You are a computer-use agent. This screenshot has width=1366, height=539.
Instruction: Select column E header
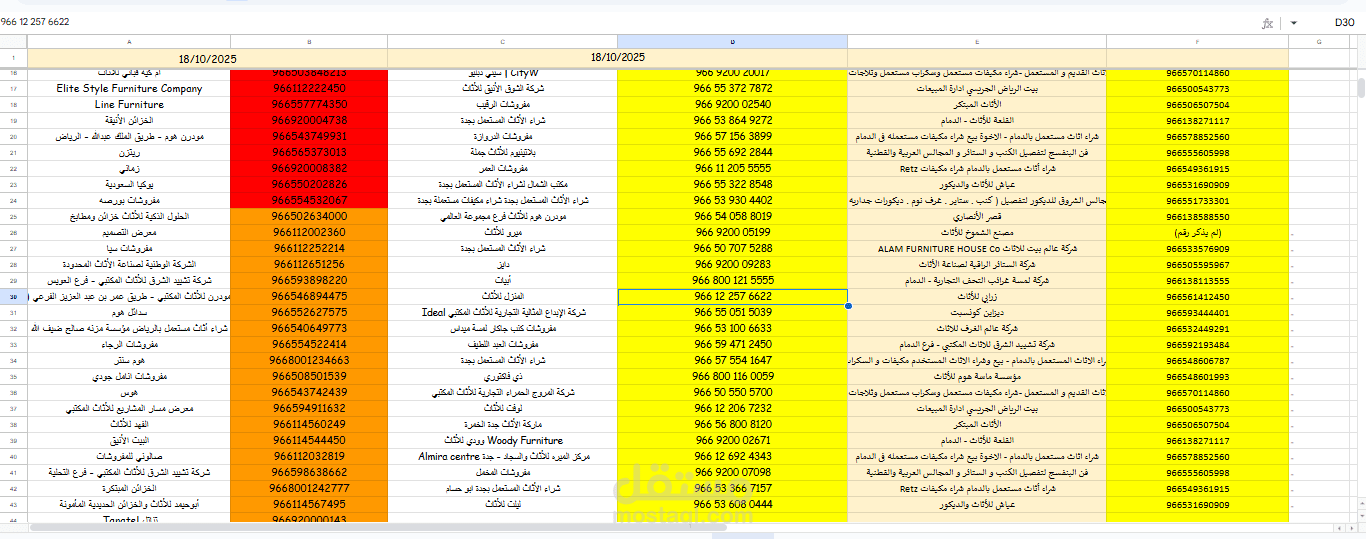click(977, 41)
